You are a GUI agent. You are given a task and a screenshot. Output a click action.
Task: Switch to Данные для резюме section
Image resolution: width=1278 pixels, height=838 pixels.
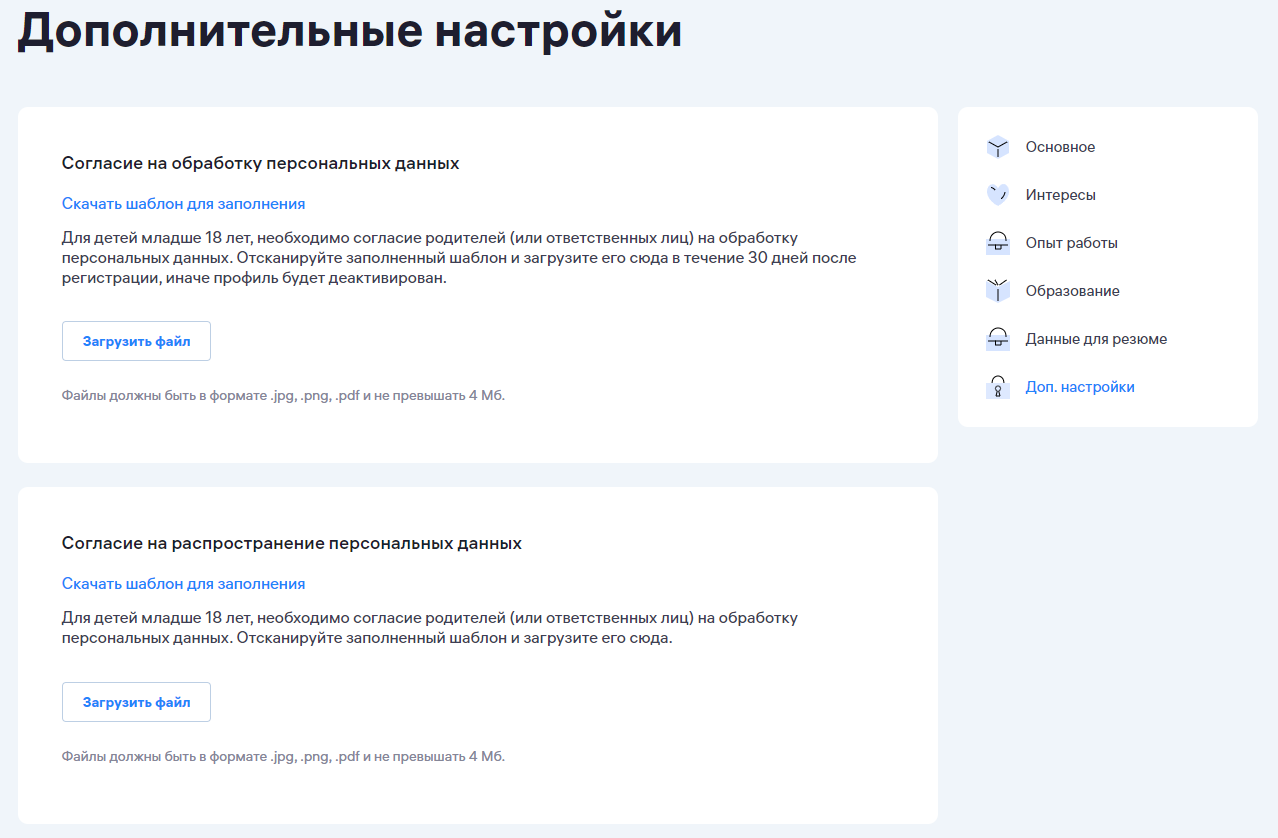tap(1096, 339)
